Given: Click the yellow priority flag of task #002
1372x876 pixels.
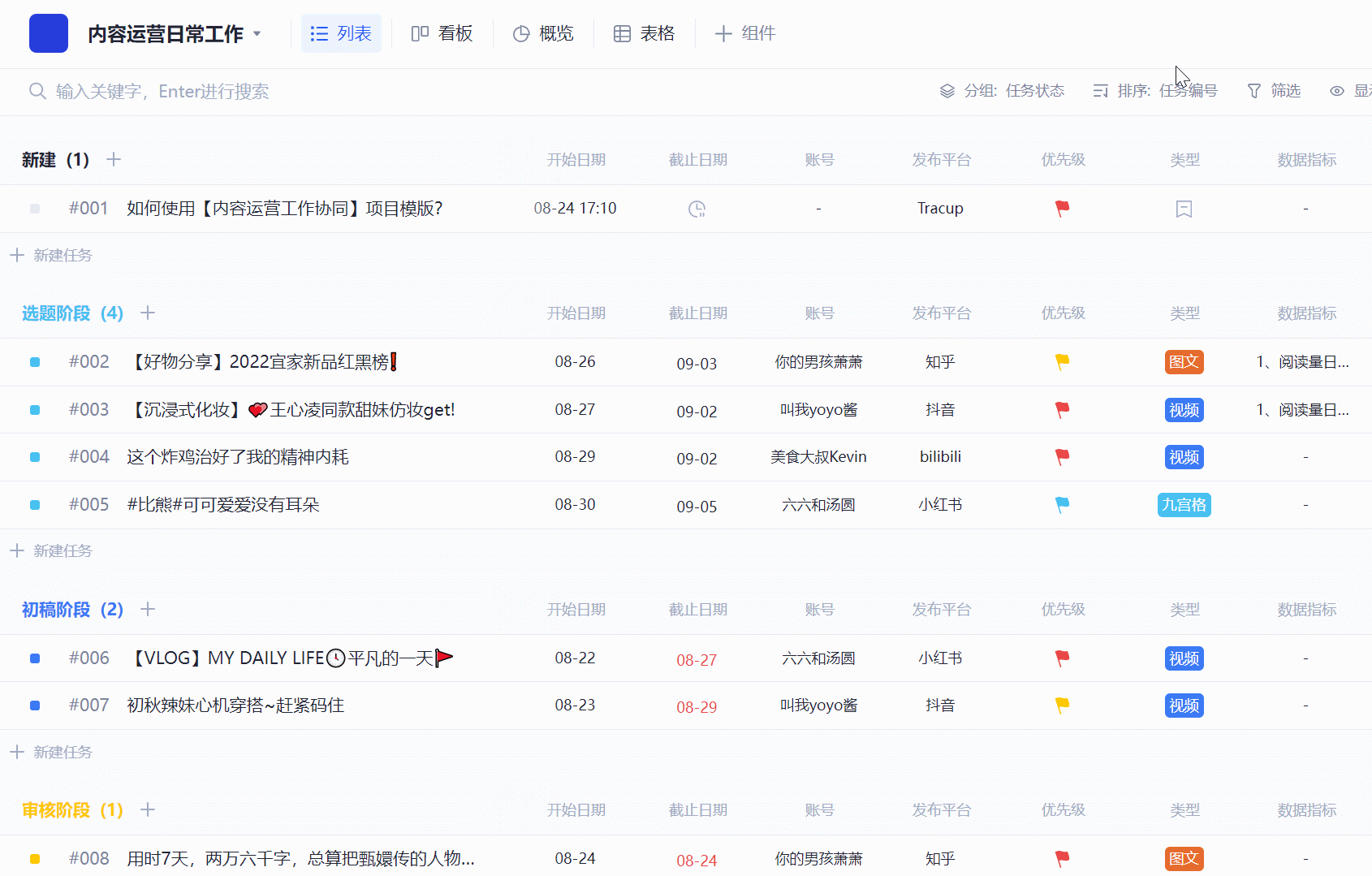Looking at the screenshot, I should pos(1062,362).
